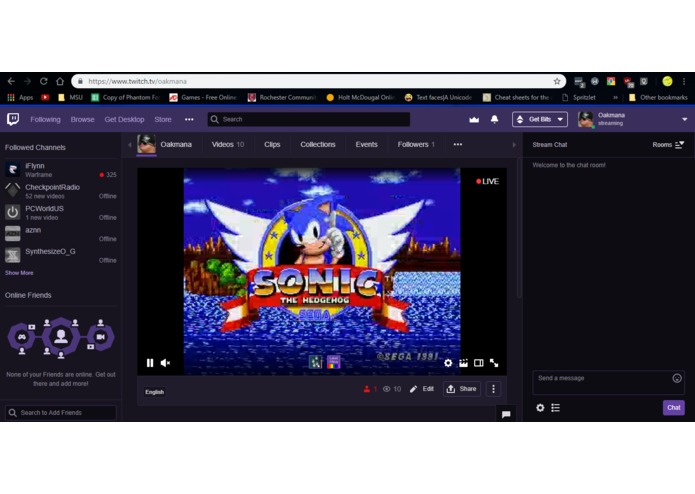695x494 pixels.
Task: Open Apps bookmarks shortcut
Action: pyautogui.click(x=20, y=97)
